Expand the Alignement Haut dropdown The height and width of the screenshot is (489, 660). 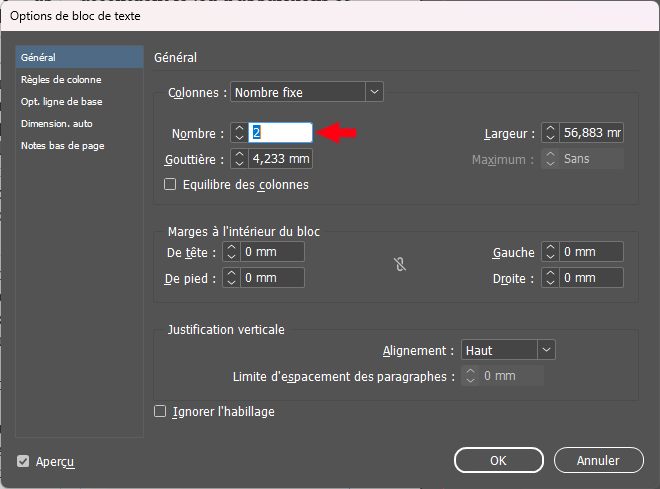point(508,350)
